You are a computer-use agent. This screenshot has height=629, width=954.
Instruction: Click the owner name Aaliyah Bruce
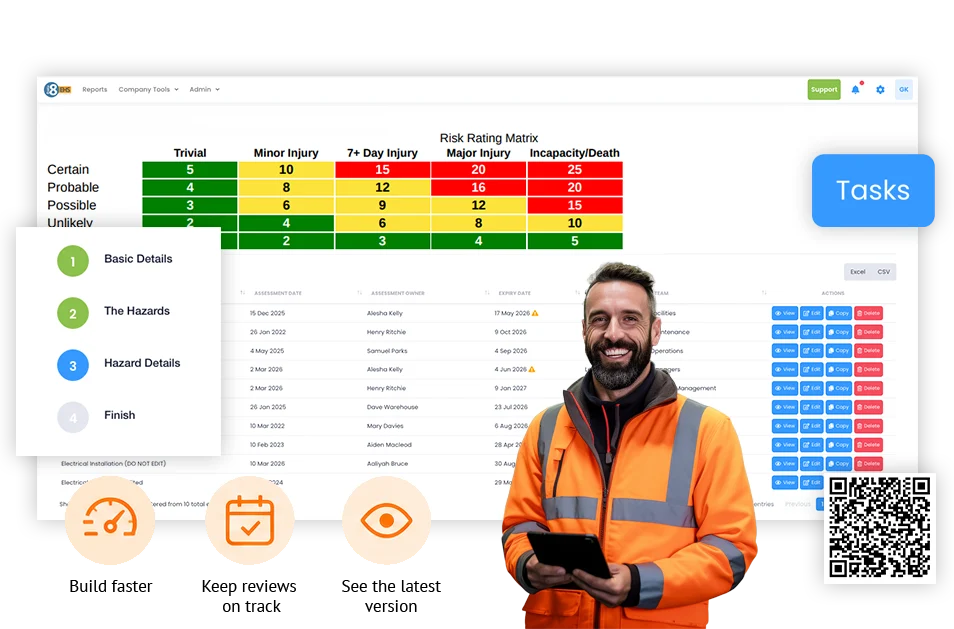tap(387, 464)
